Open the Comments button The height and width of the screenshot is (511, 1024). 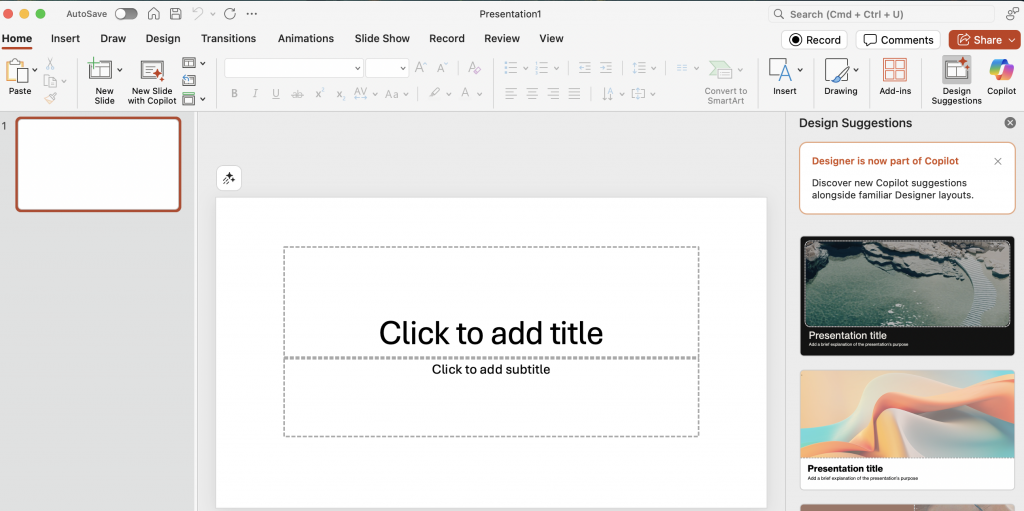[897, 40]
